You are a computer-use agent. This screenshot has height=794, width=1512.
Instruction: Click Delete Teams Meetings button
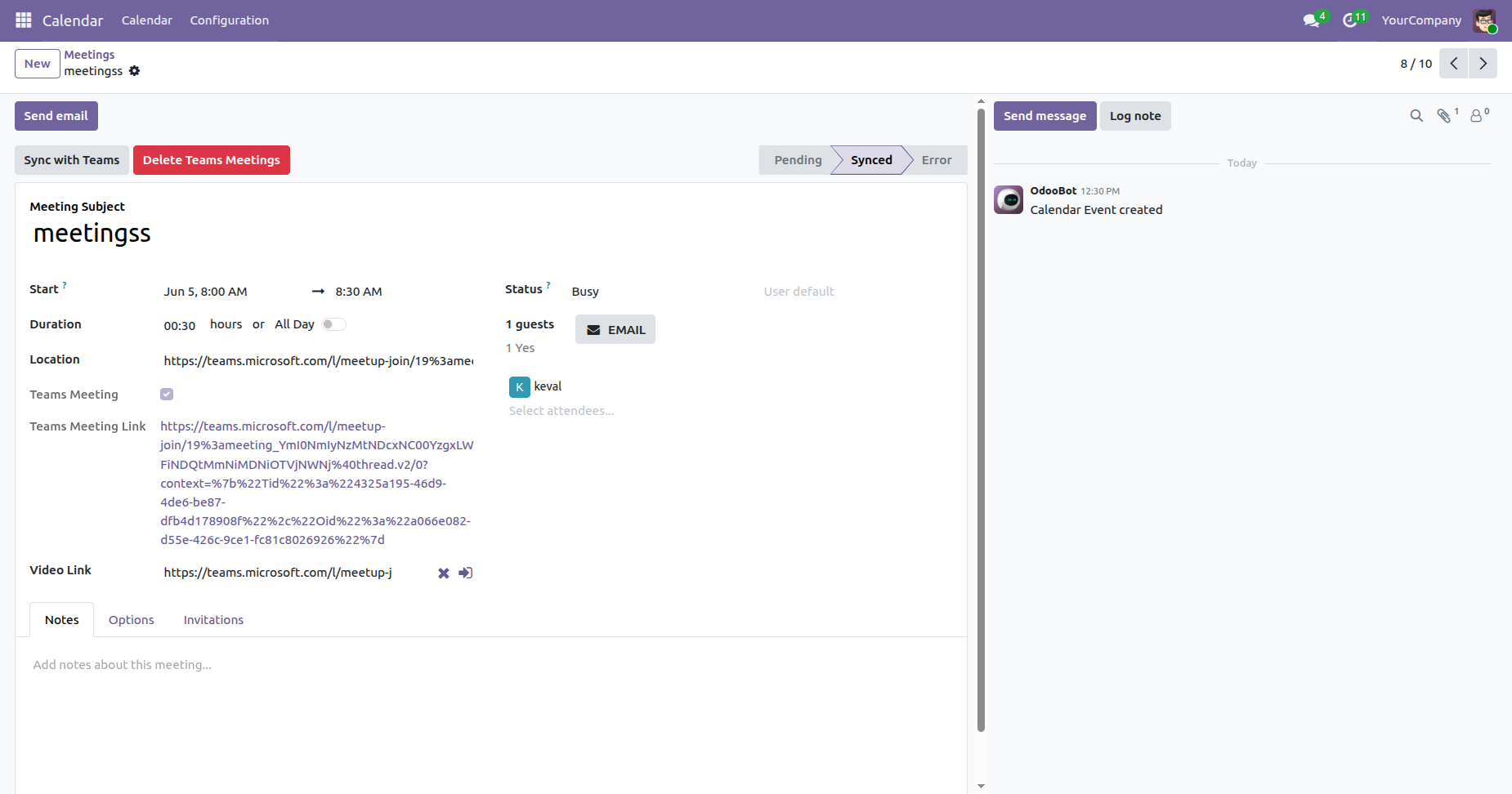[x=212, y=160]
